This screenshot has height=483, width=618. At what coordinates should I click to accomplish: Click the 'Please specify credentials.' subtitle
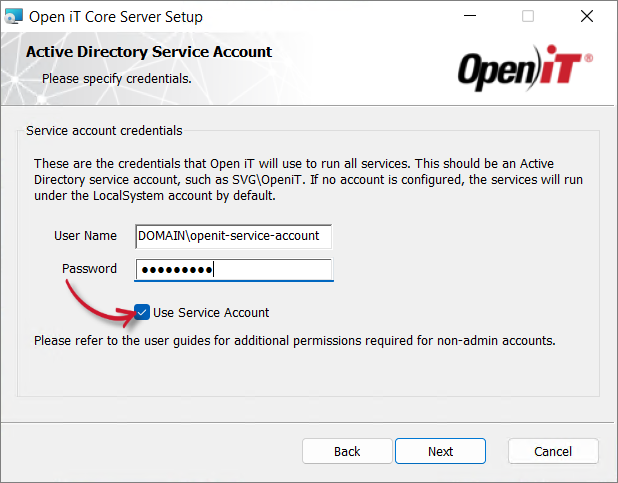(x=117, y=78)
